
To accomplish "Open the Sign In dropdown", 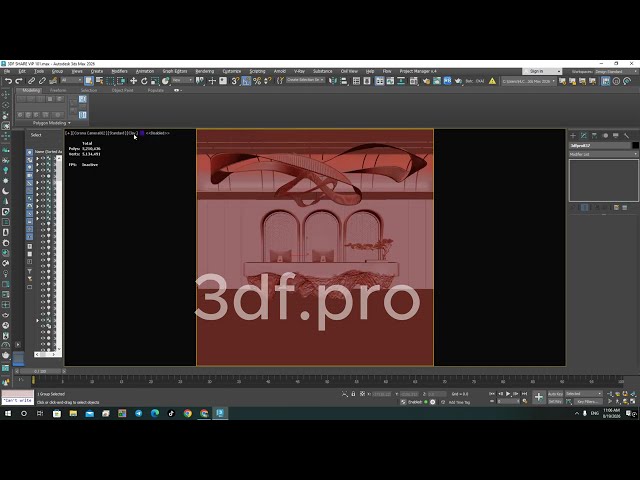I will coord(543,71).
